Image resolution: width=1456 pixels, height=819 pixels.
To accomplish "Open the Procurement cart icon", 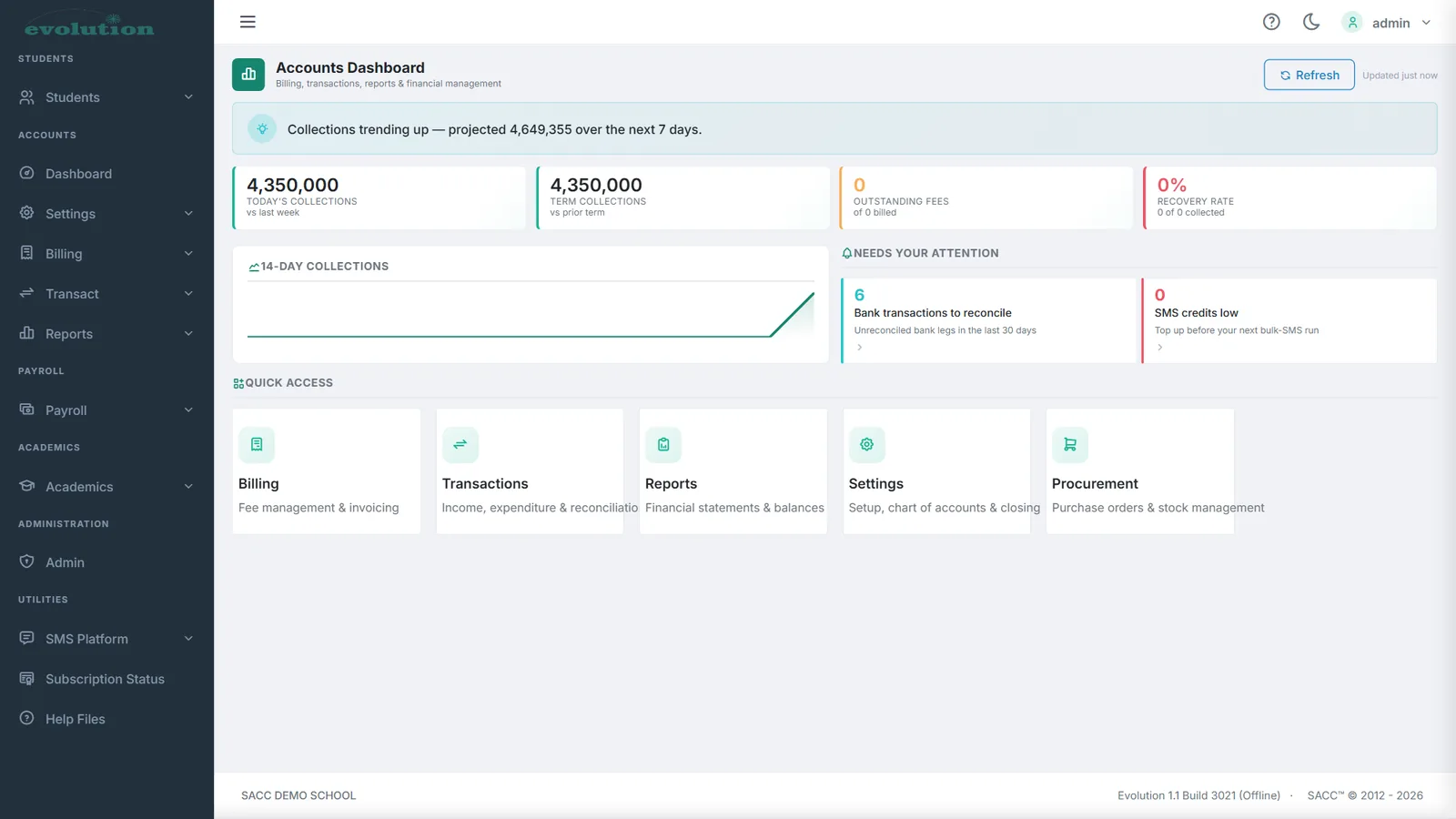I will (1070, 444).
